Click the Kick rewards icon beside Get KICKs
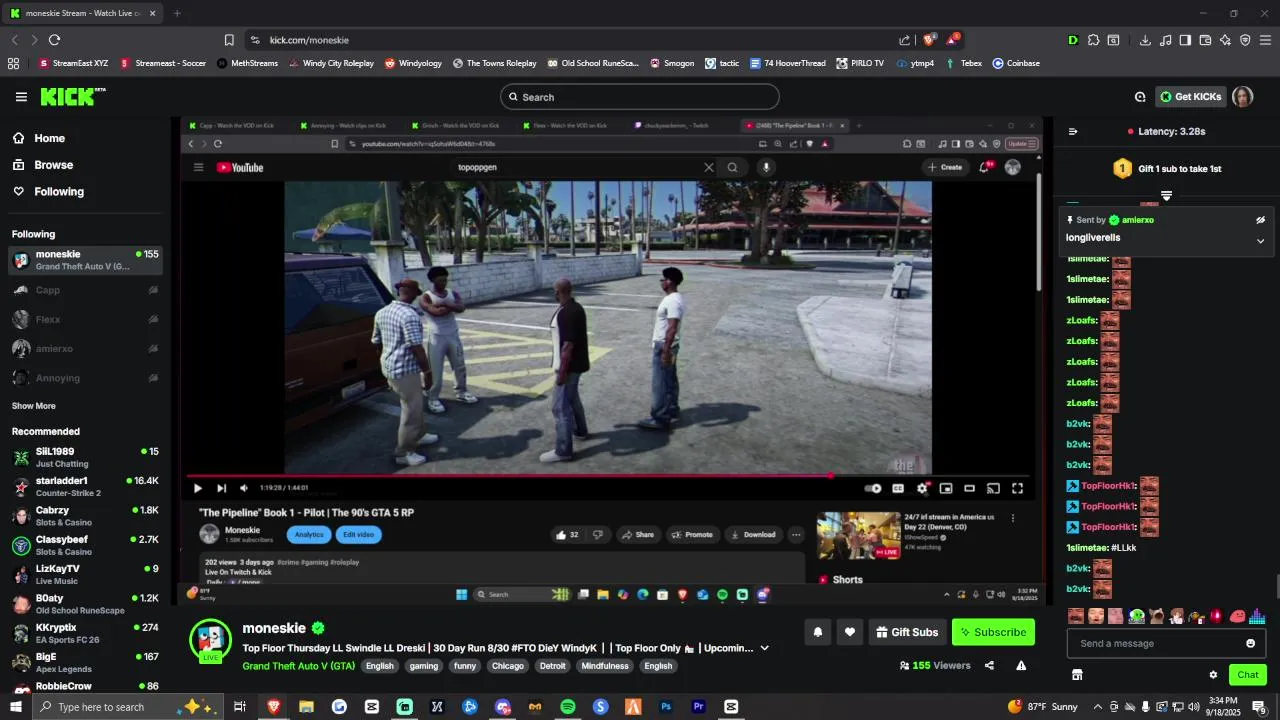The height and width of the screenshot is (720, 1280). (1140, 97)
